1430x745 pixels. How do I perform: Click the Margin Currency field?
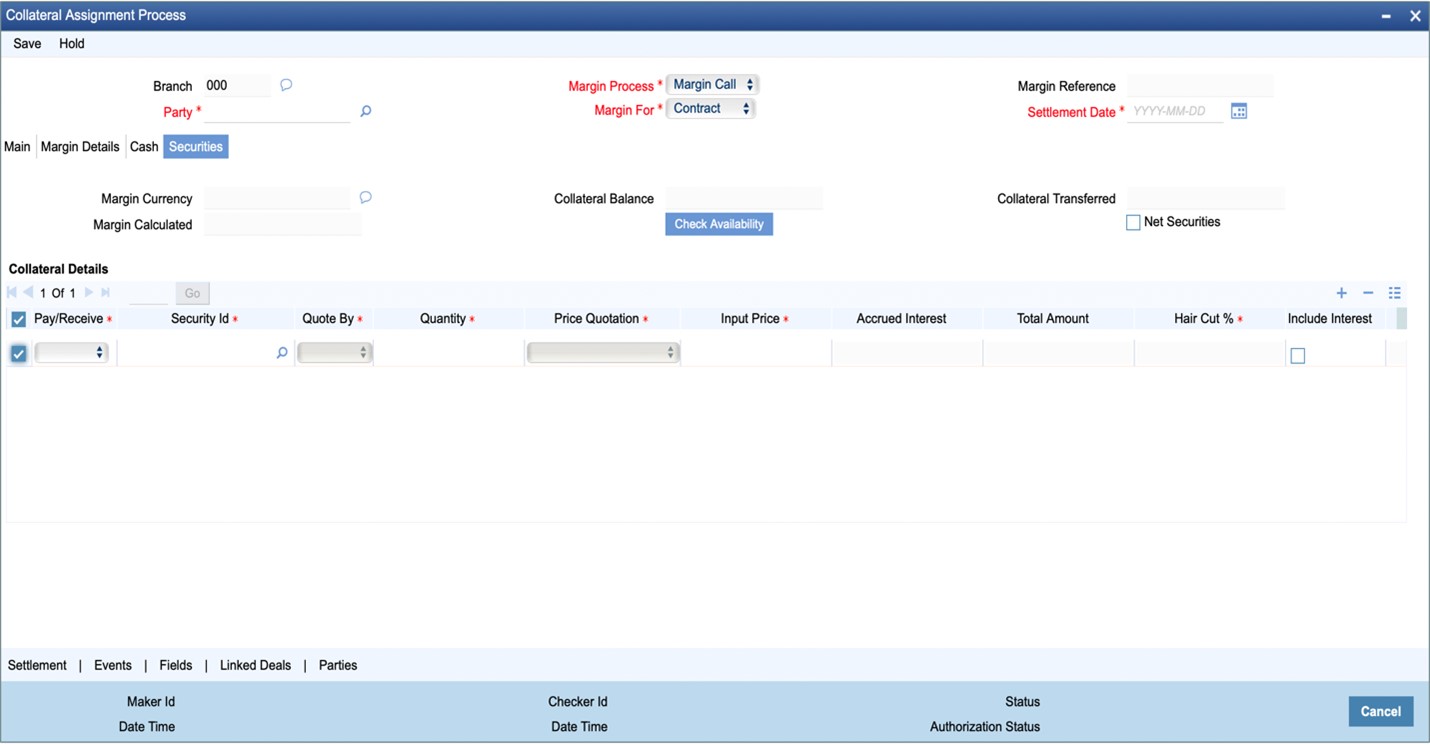coord(277,198)
